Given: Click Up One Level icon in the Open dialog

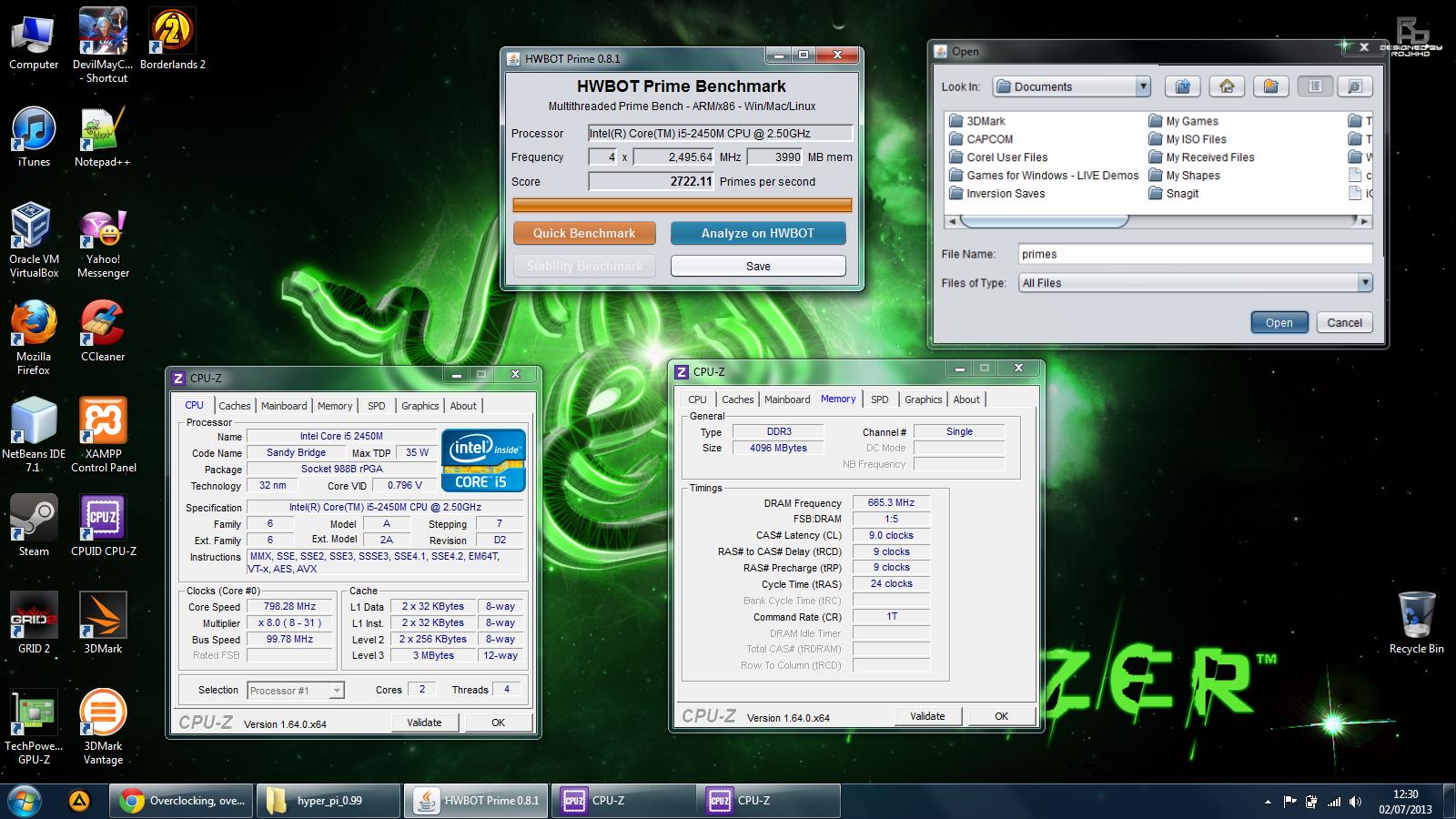Looking at the screenshot, I should pos(1183,86).
